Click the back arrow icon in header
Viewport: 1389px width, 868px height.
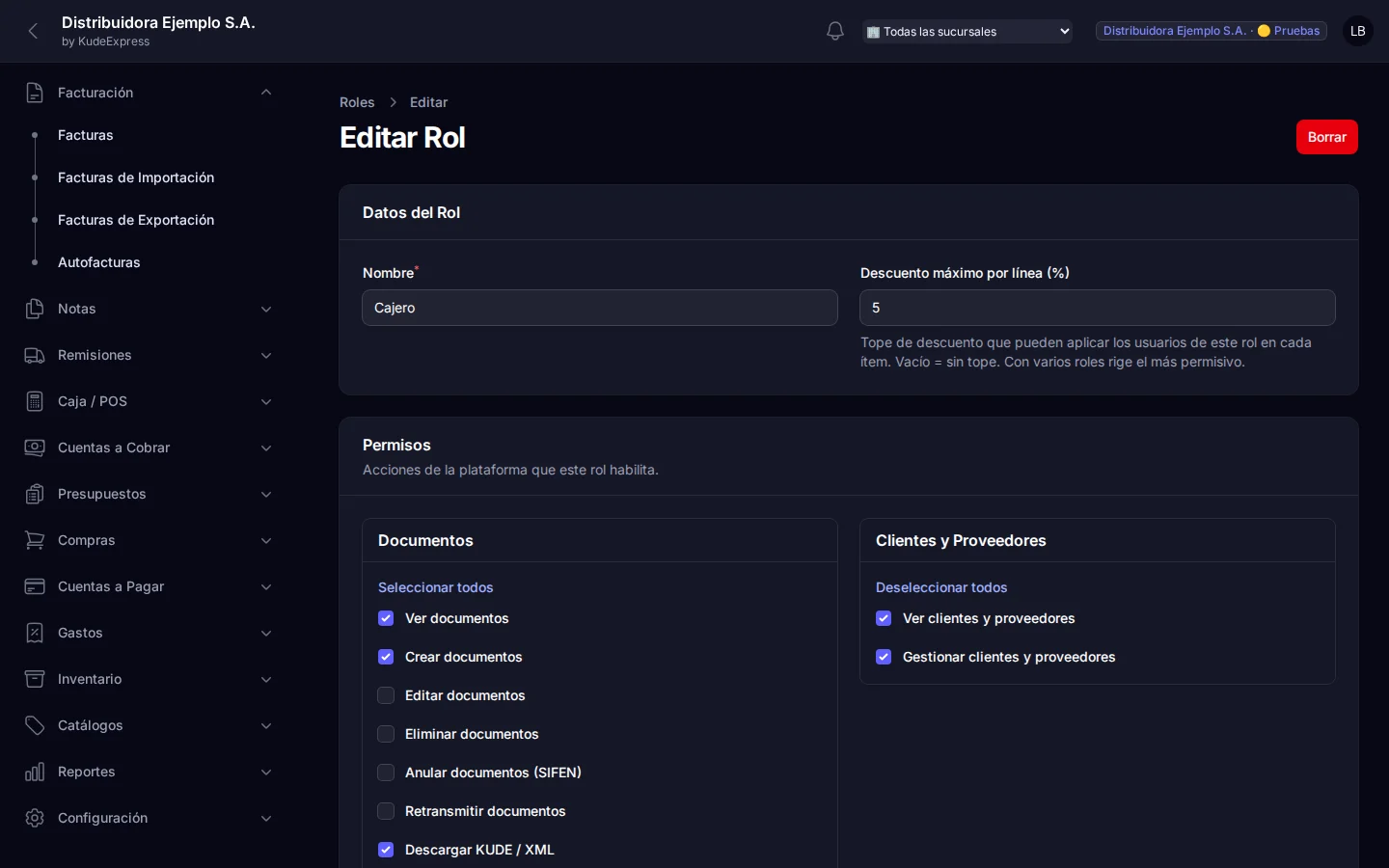(34, 31)
